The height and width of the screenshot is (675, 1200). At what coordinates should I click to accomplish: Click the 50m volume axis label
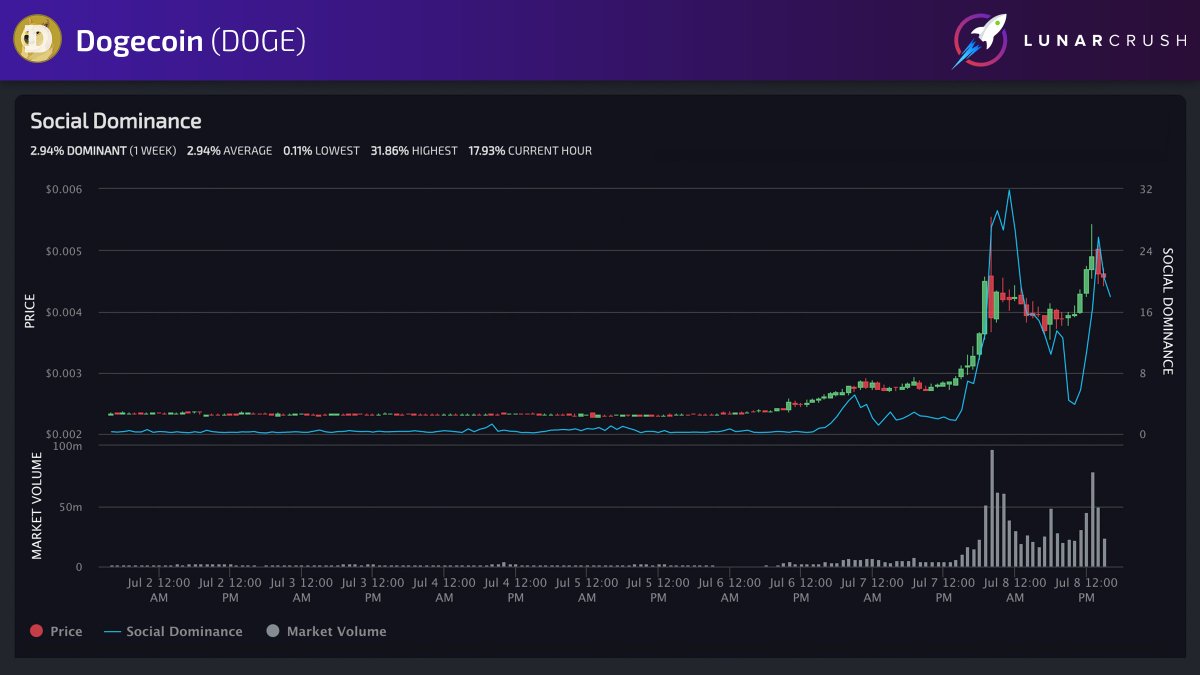(71, 507)
